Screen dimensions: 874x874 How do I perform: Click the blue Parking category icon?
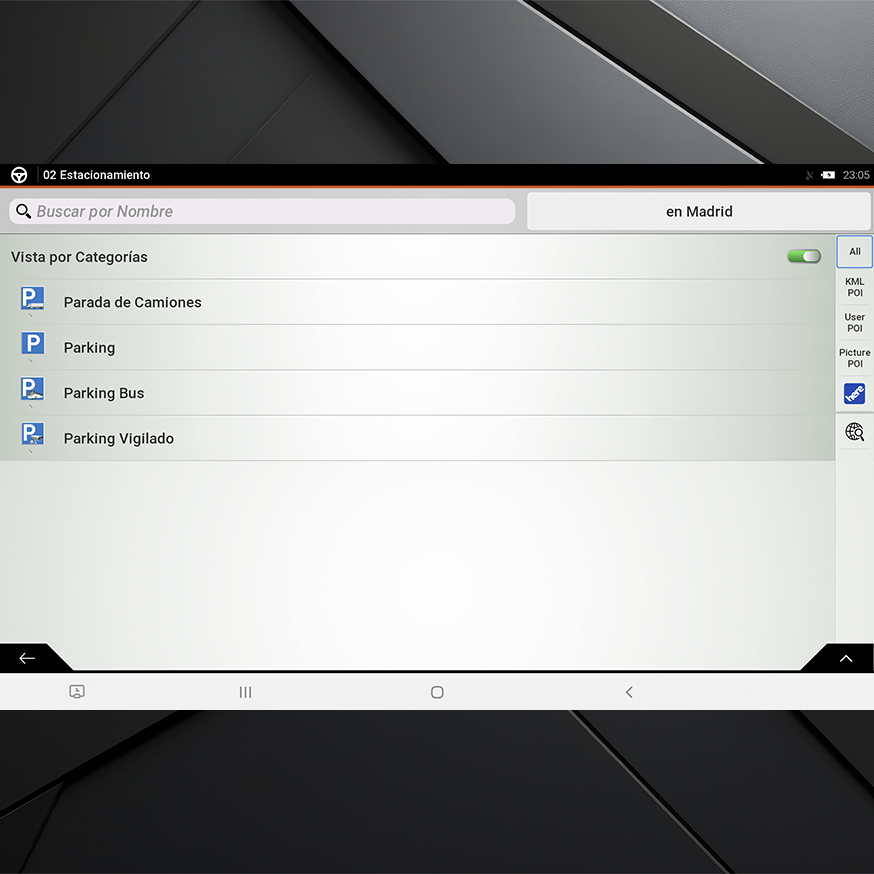coord(33,345)
